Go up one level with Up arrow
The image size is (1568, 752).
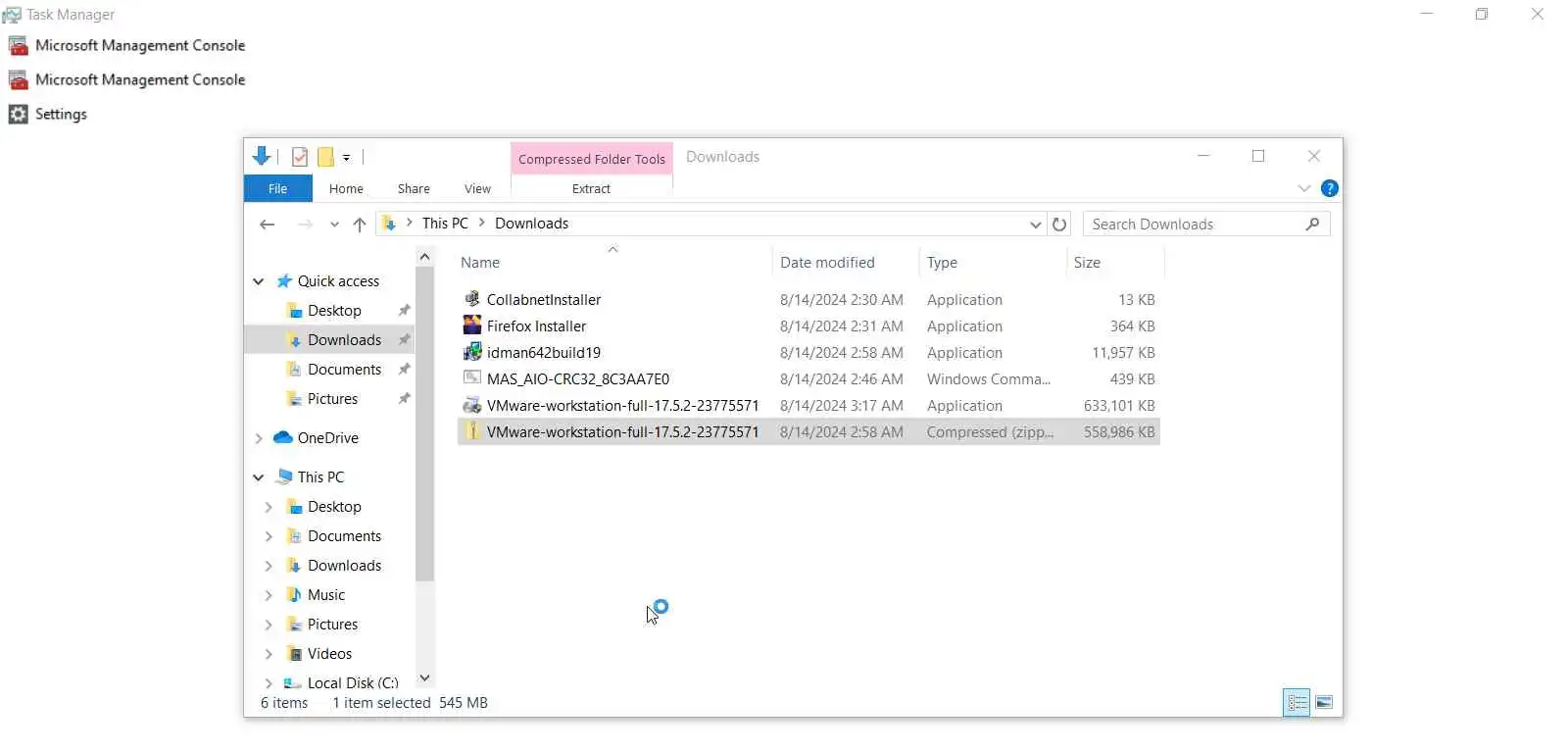360,225
